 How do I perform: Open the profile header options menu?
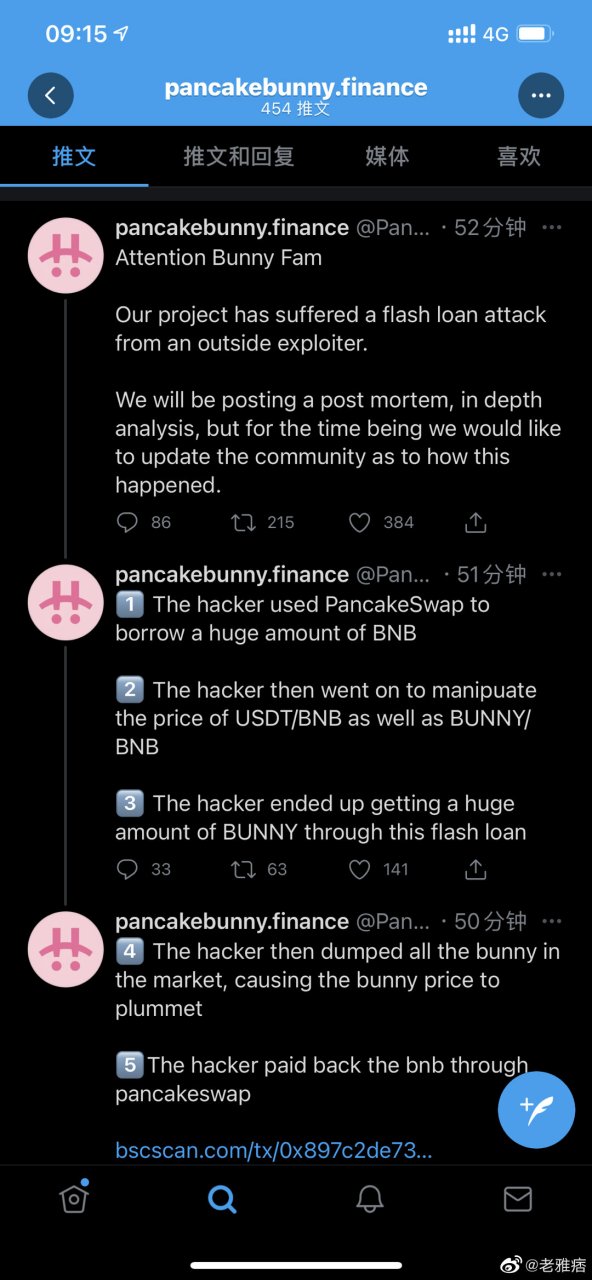point(541,95)
